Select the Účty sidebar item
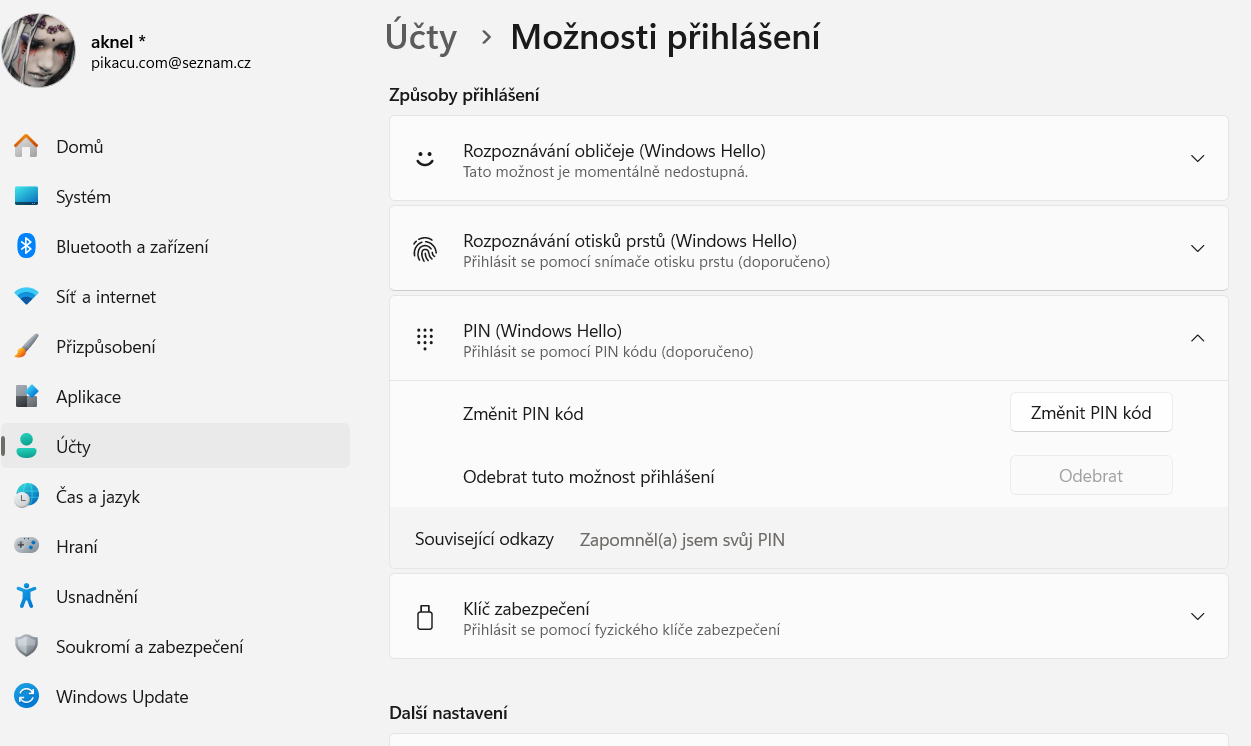 pos(176,446)
